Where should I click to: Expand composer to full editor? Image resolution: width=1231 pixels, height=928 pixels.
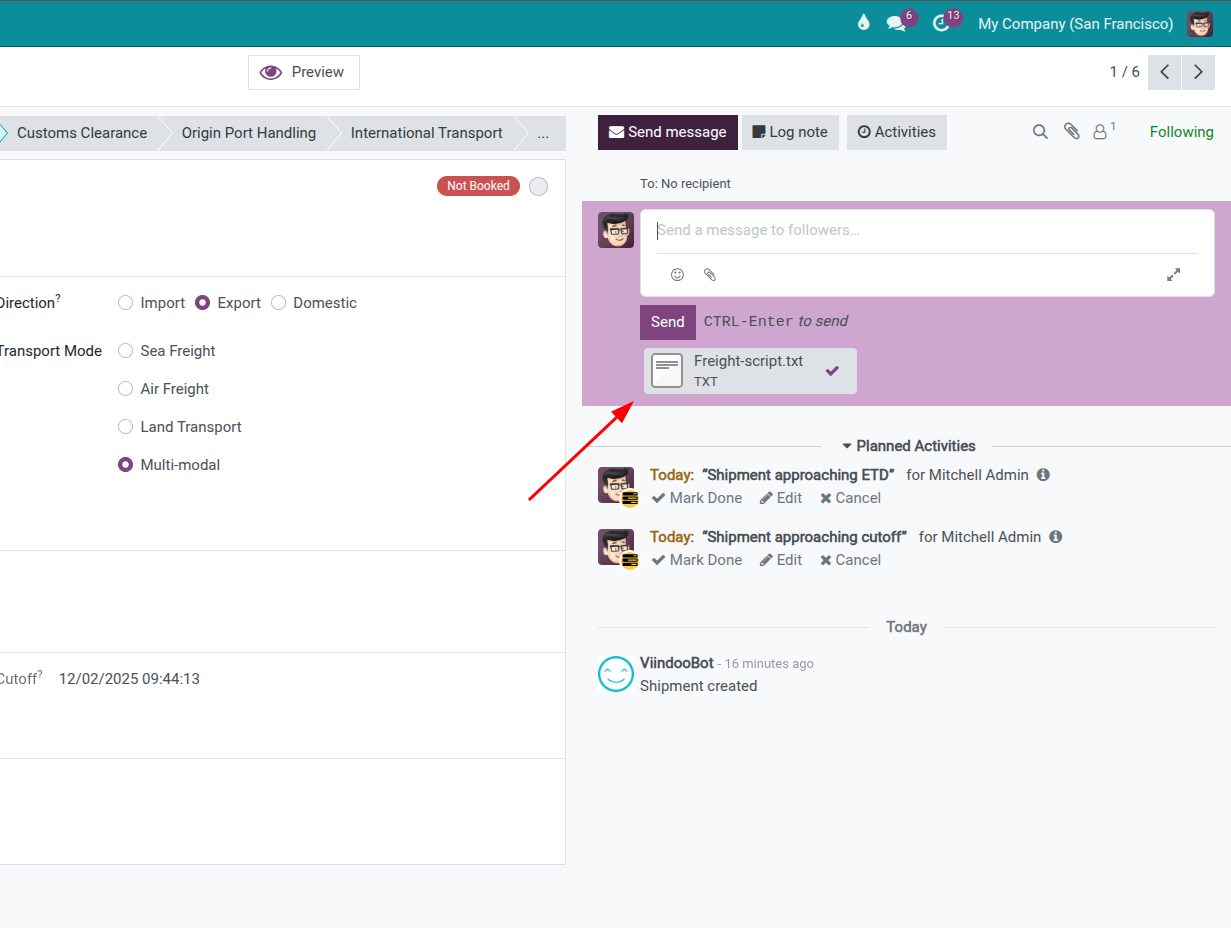[1174, 275]
